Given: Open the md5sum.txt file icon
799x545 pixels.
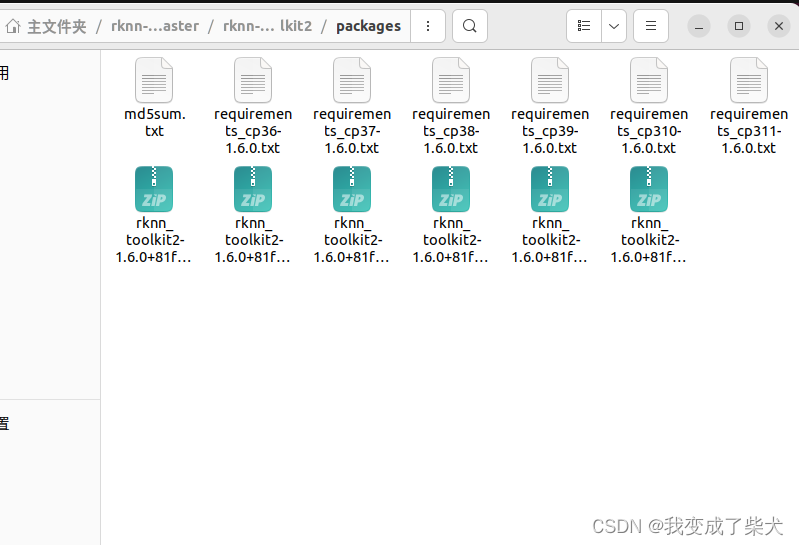Looking at the screenshot, I should click(x=154, y=80).
